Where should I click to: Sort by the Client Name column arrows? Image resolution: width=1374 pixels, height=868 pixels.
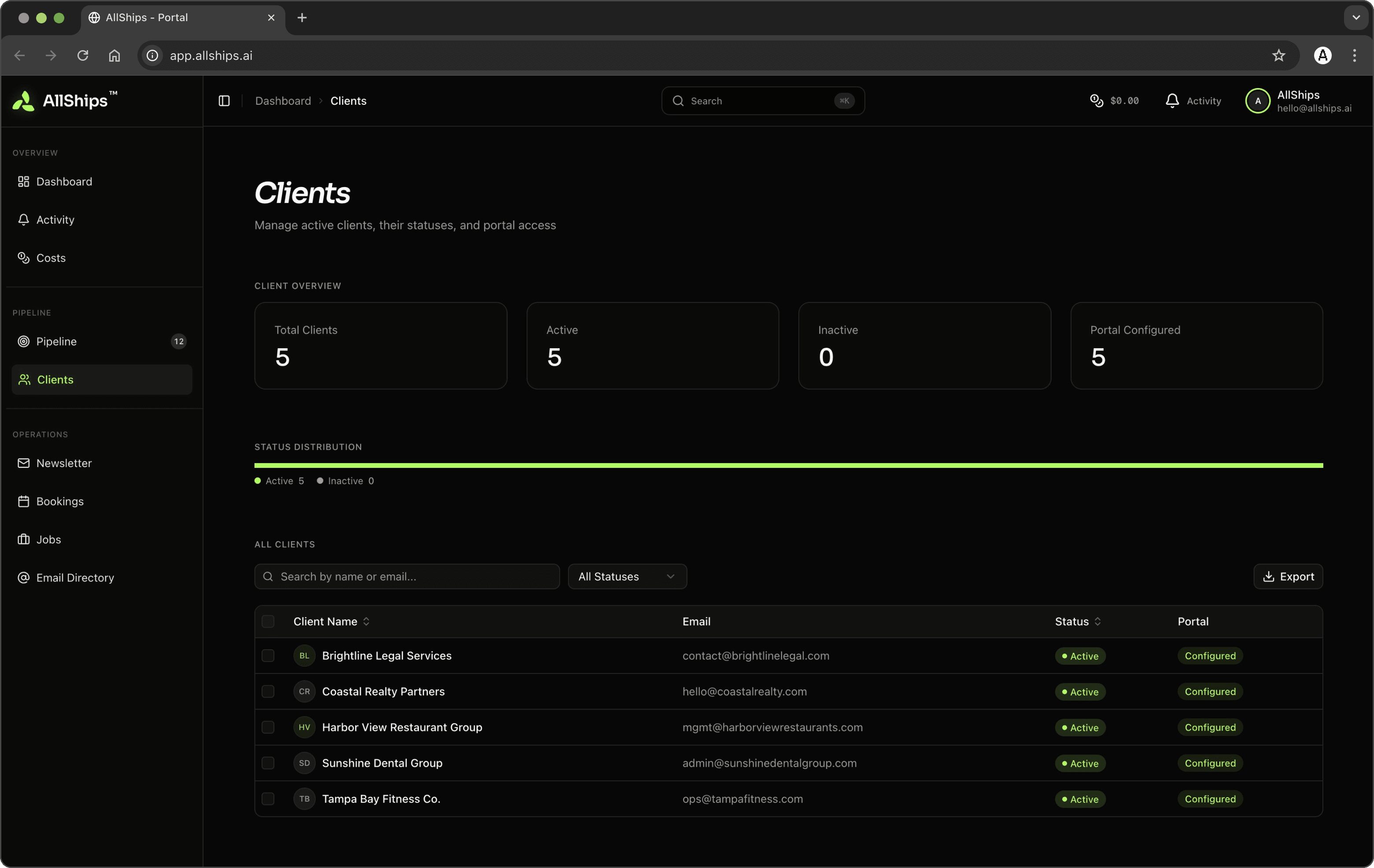click(x=366, y=622)
